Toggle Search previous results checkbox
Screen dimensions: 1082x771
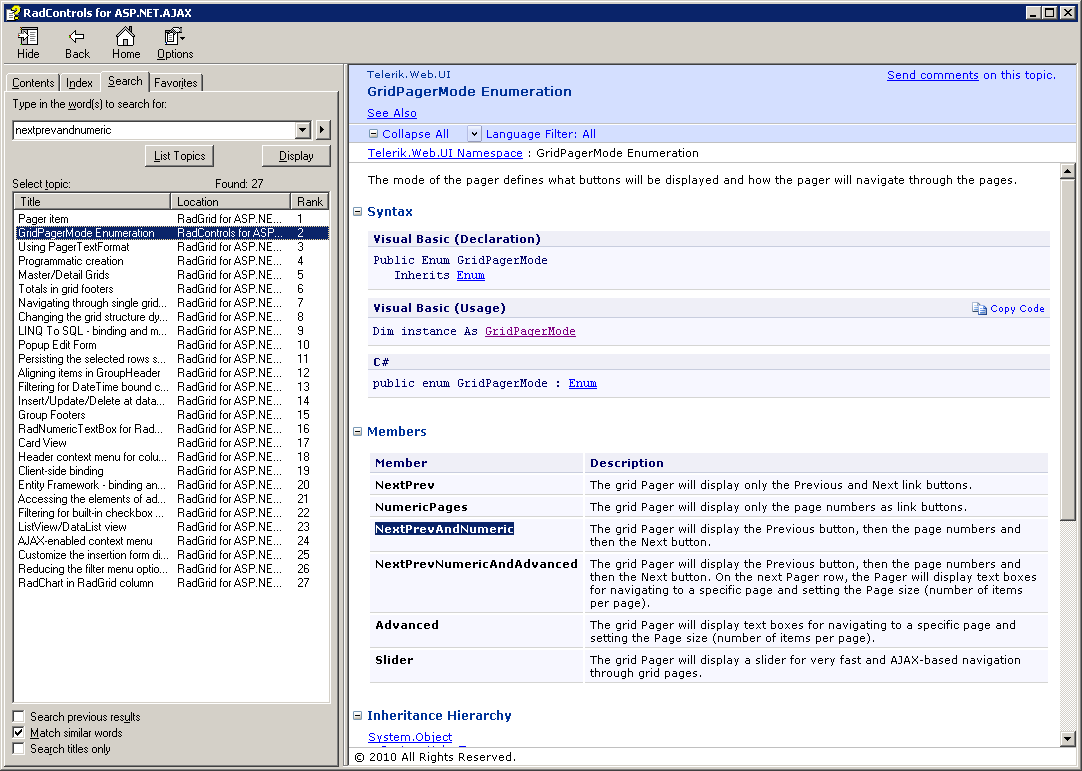pyautogui.click(x=19, y=716)
